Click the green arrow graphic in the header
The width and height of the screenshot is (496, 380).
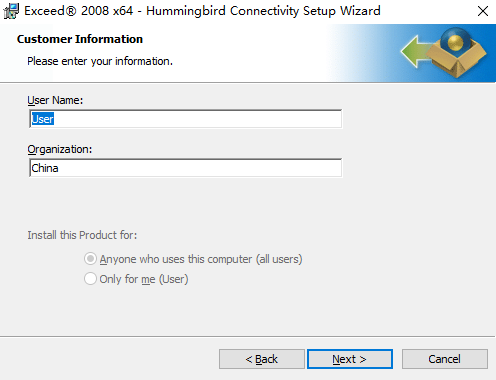point(417,52)
